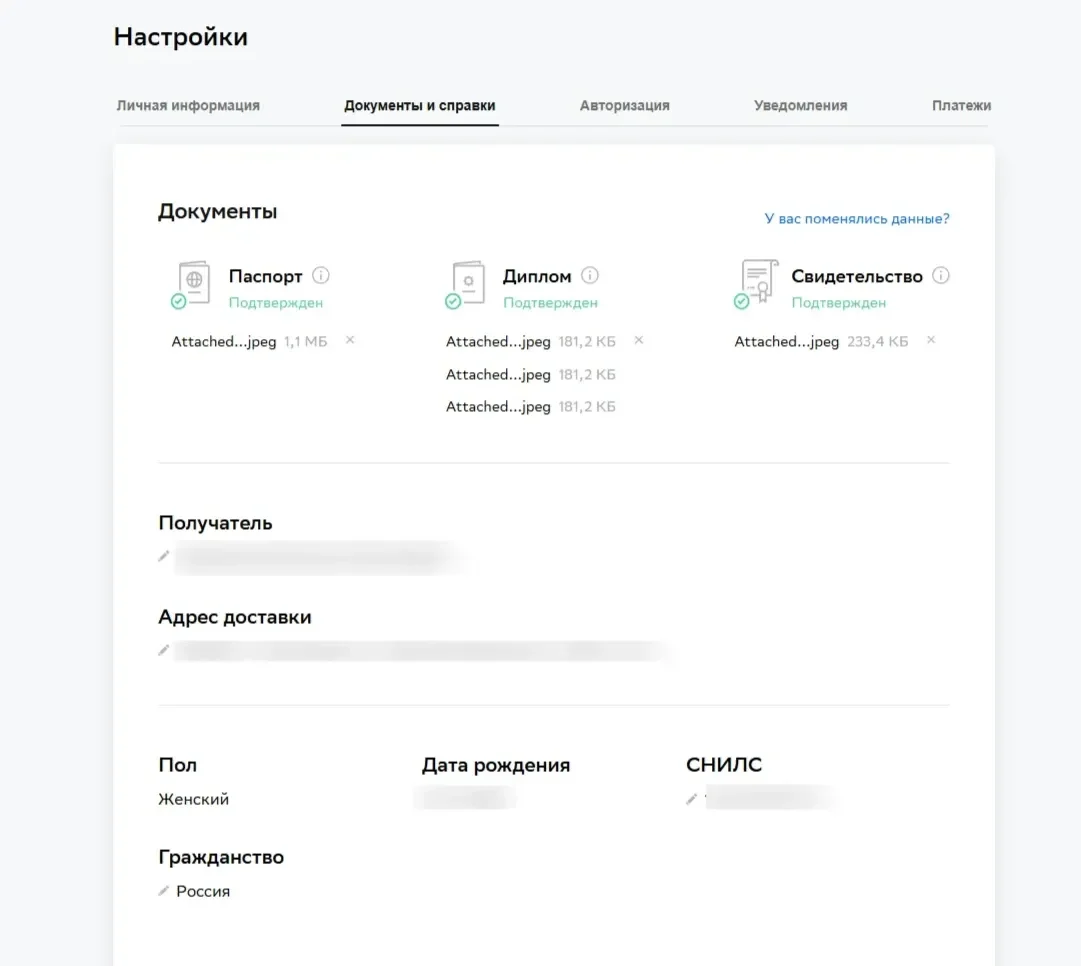Click the Паспорт document icon

point(194,281)
